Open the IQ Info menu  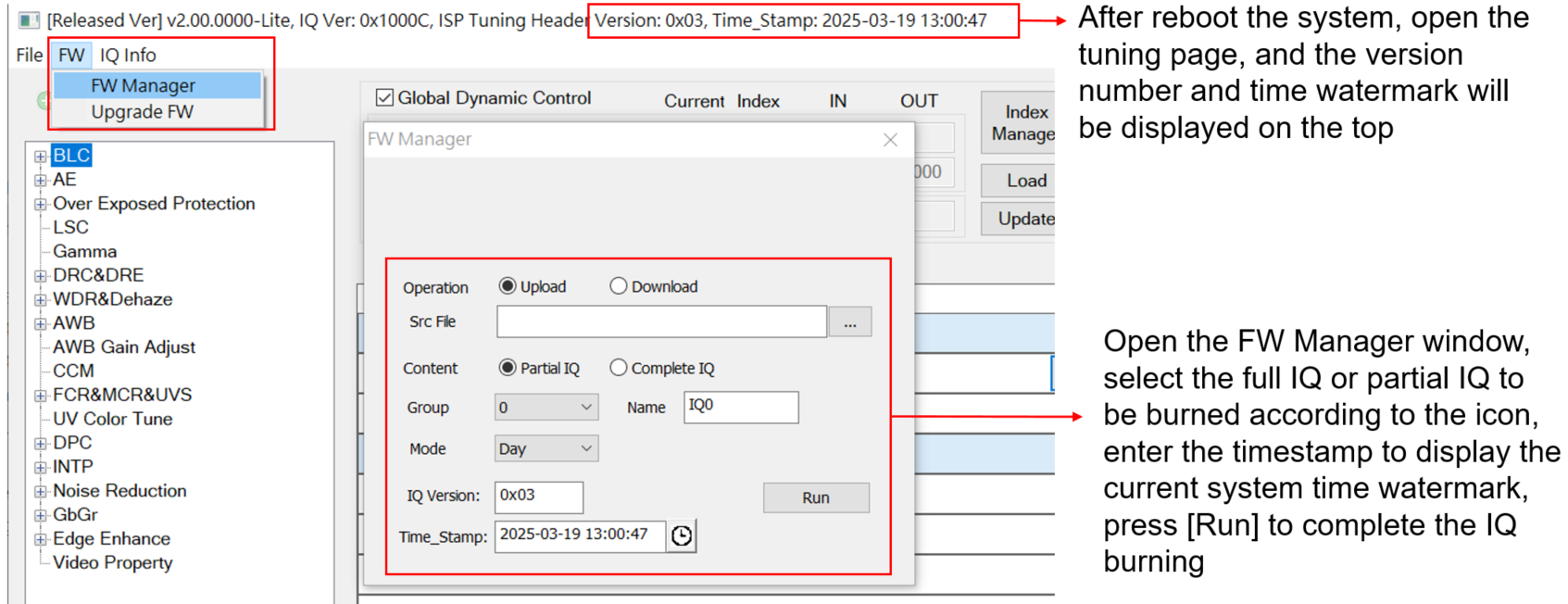[x=128, y=56]
